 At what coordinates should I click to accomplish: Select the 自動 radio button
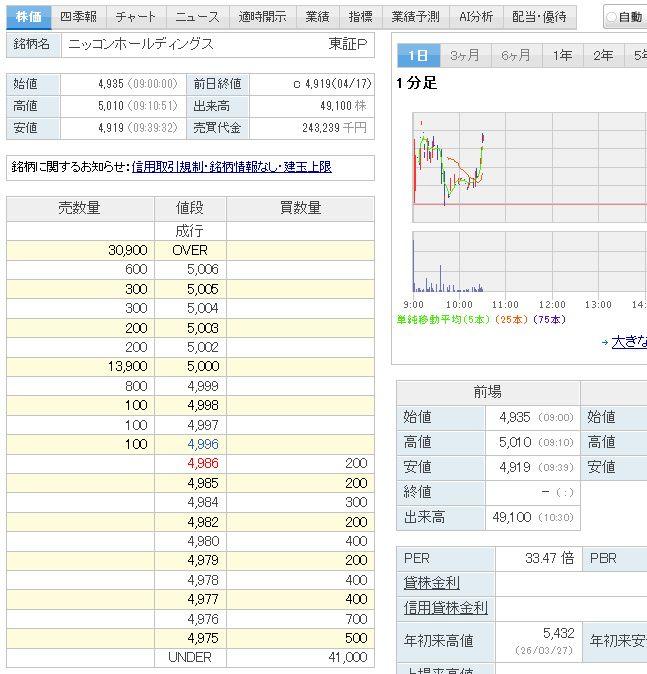click(x=611, y=18)
